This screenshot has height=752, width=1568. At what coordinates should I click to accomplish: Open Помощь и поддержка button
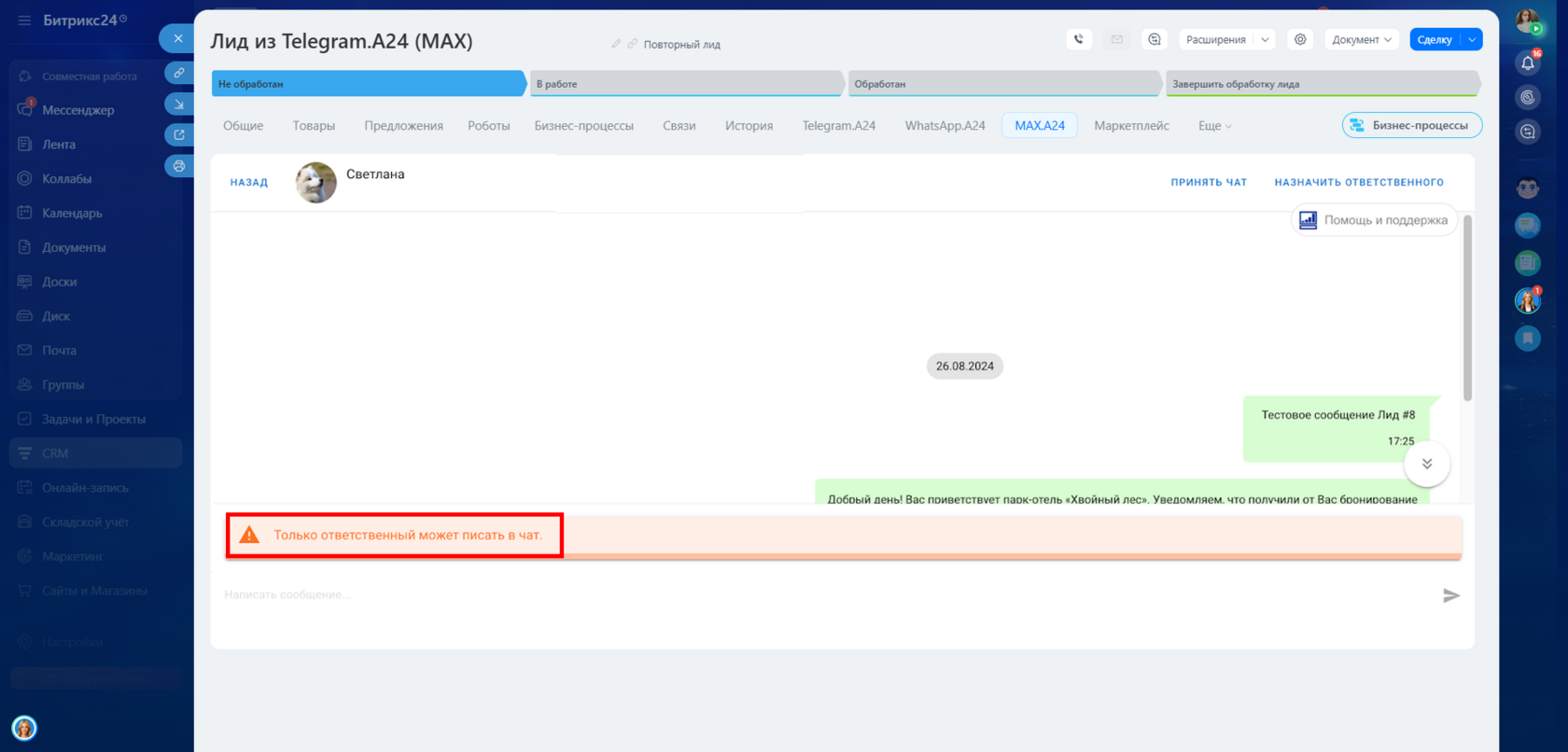point(1374,220)
